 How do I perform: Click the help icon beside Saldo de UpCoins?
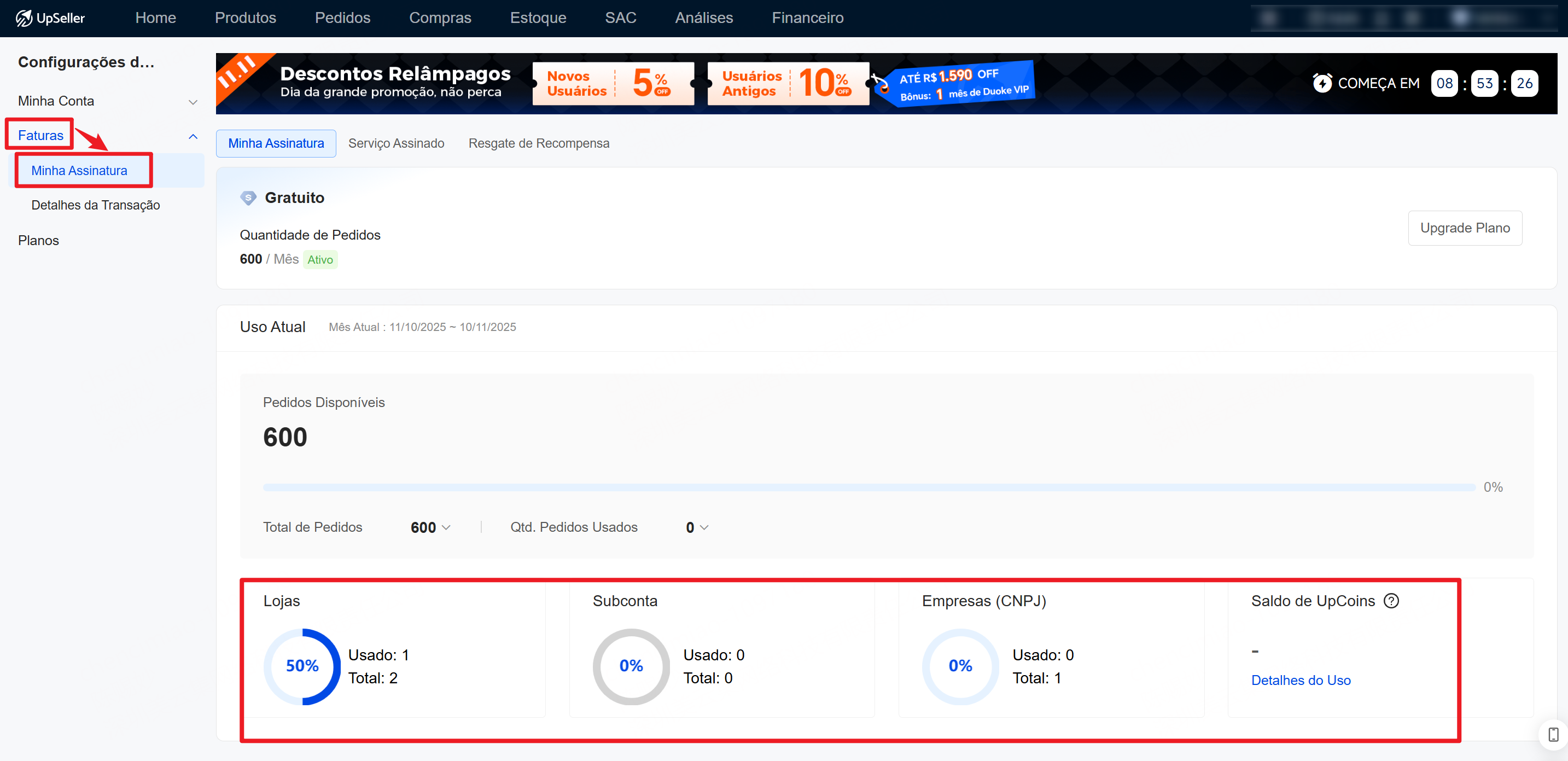1391,601
